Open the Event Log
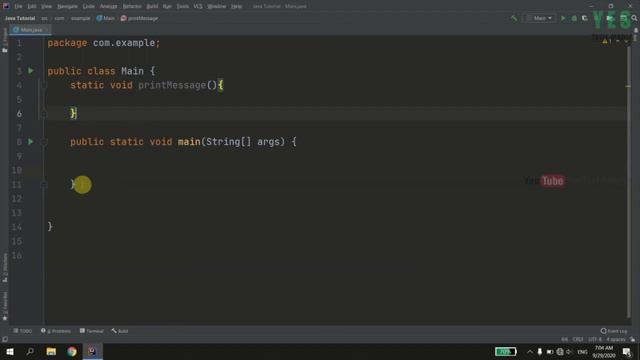 tap(614, 331)
